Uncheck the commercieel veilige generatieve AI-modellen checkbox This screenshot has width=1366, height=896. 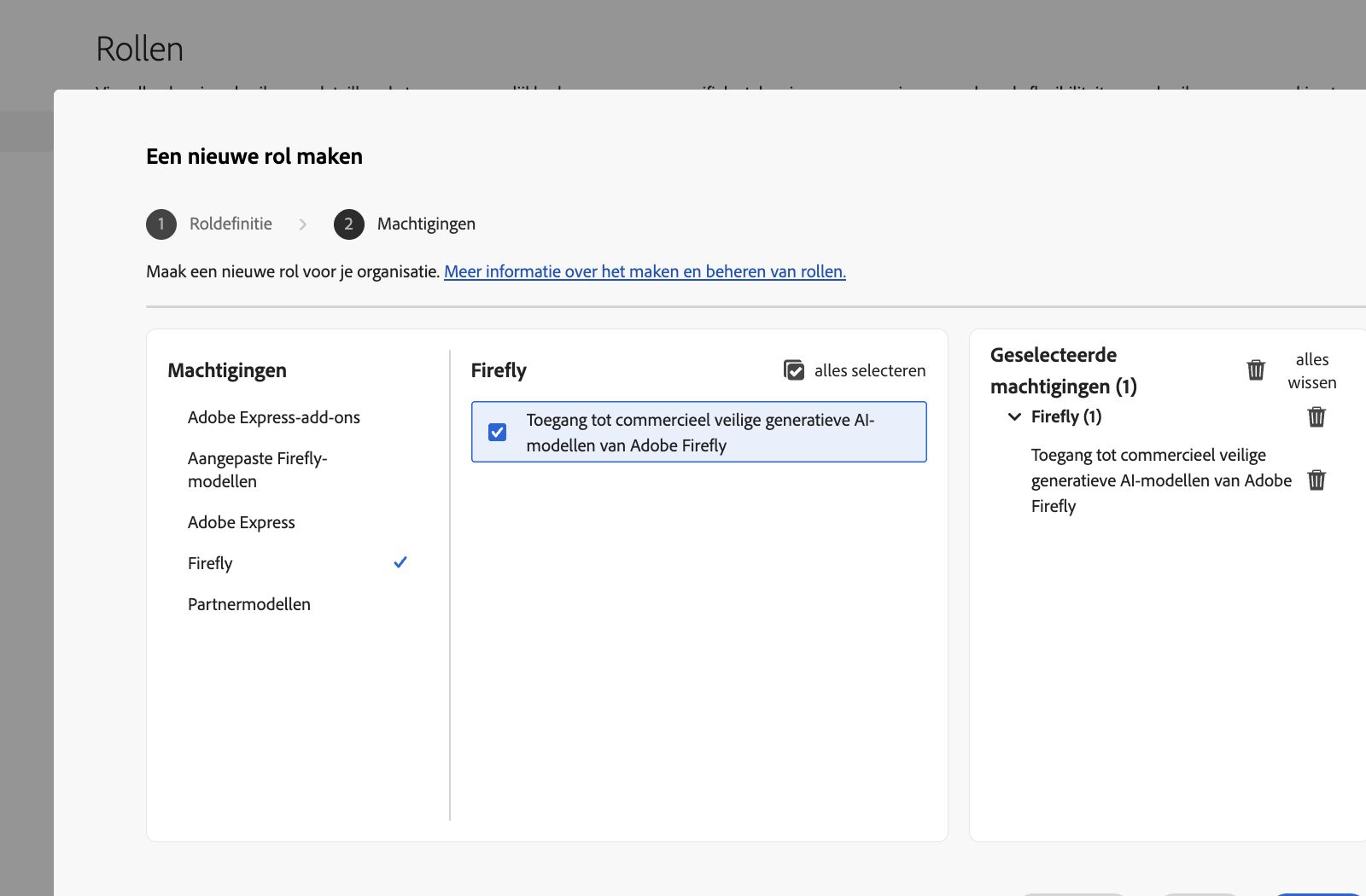(497, 432)
